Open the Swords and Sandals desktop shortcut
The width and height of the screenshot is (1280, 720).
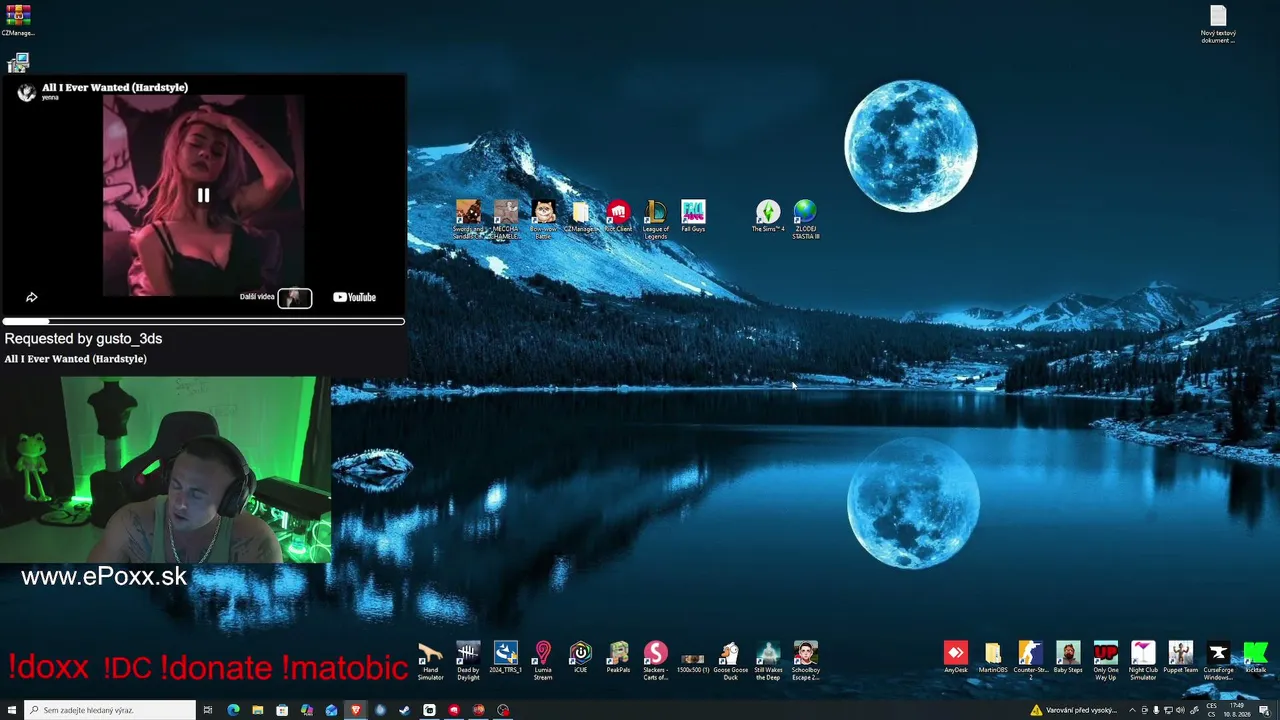point(468,219)
